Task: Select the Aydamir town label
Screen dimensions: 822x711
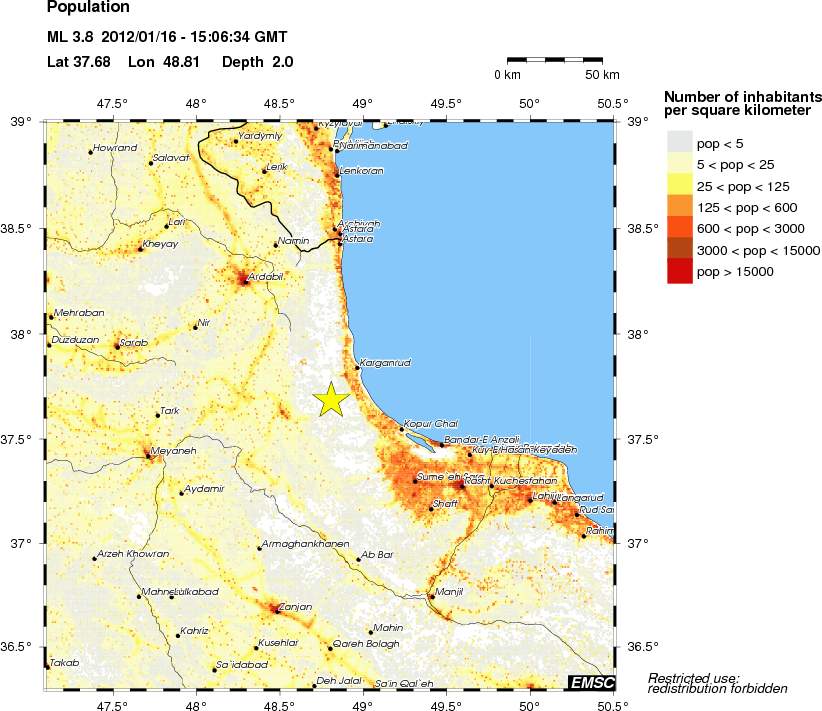Action: [204, 489]
